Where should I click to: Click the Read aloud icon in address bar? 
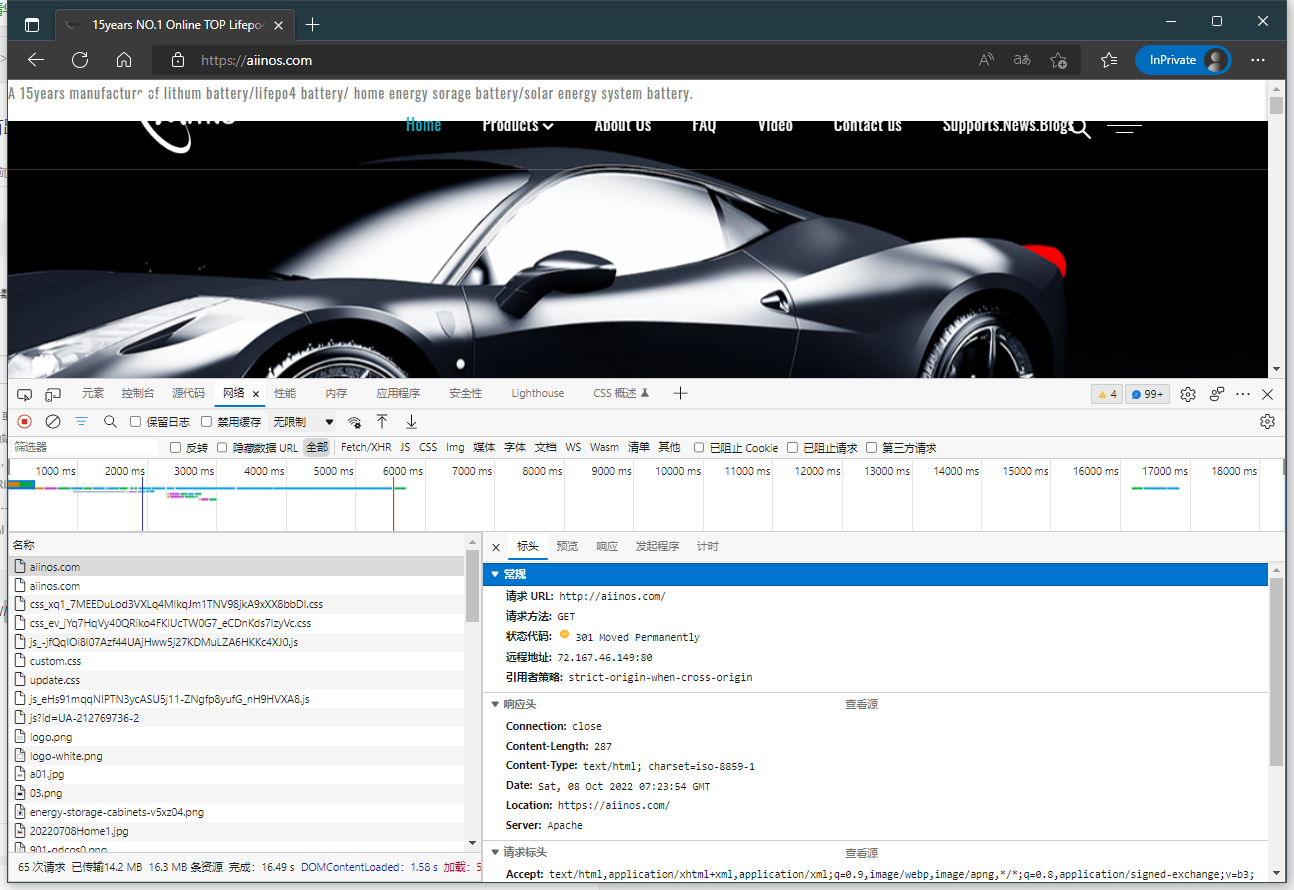click(x=986, y=60)
